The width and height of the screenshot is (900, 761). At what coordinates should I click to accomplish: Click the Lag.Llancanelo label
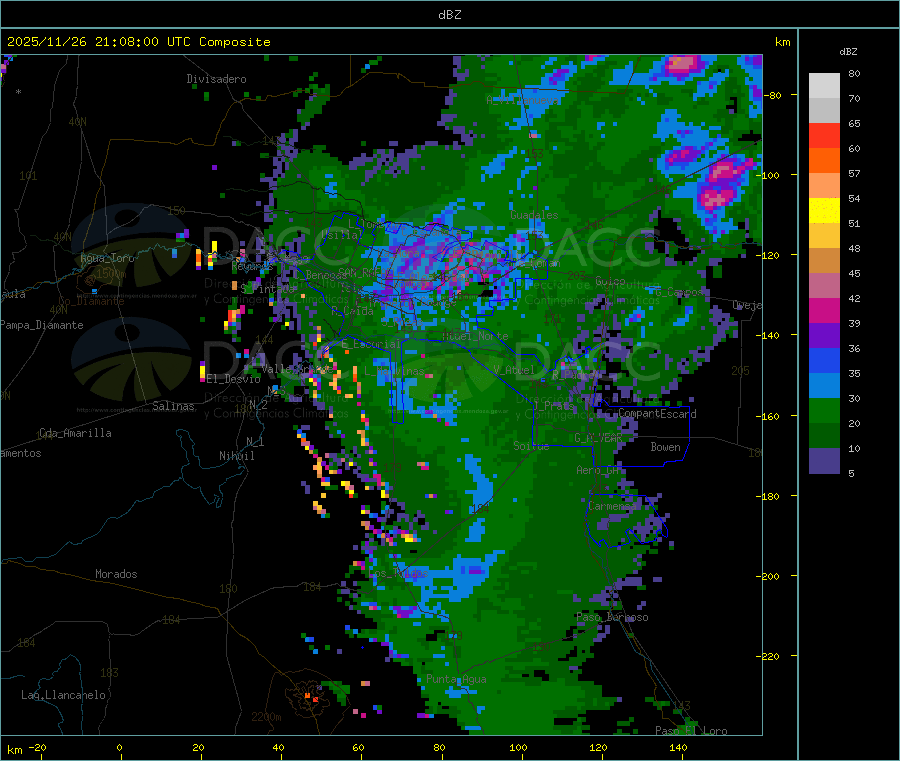click(63, 695)
